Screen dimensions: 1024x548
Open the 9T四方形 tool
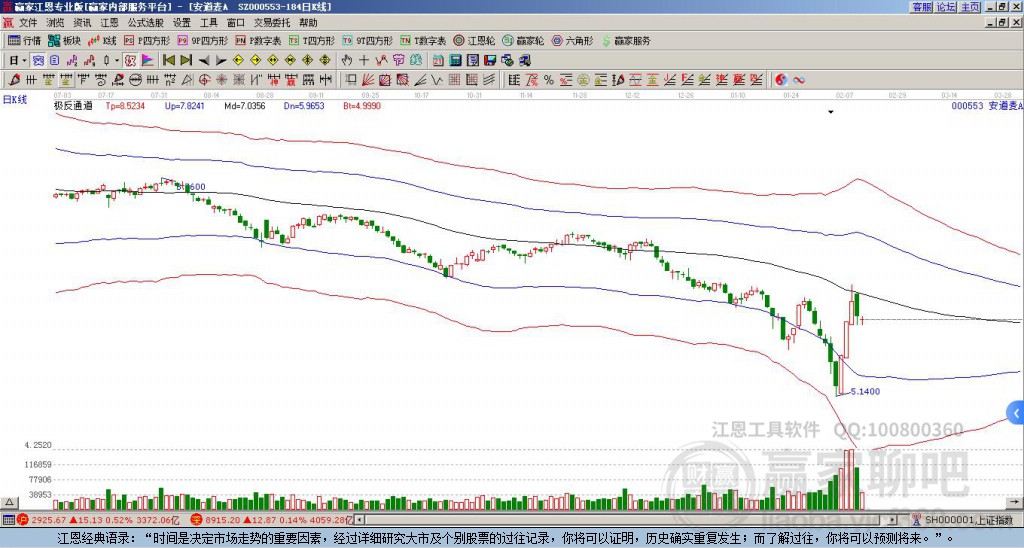tap(367, 40)
